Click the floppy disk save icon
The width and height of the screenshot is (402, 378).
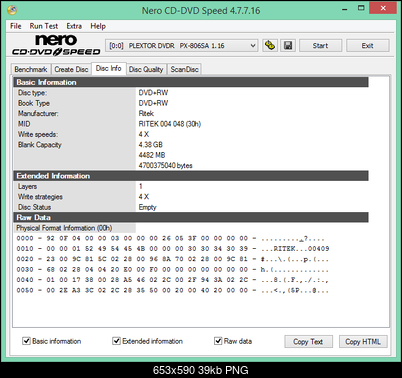click(x=288, y=45)
